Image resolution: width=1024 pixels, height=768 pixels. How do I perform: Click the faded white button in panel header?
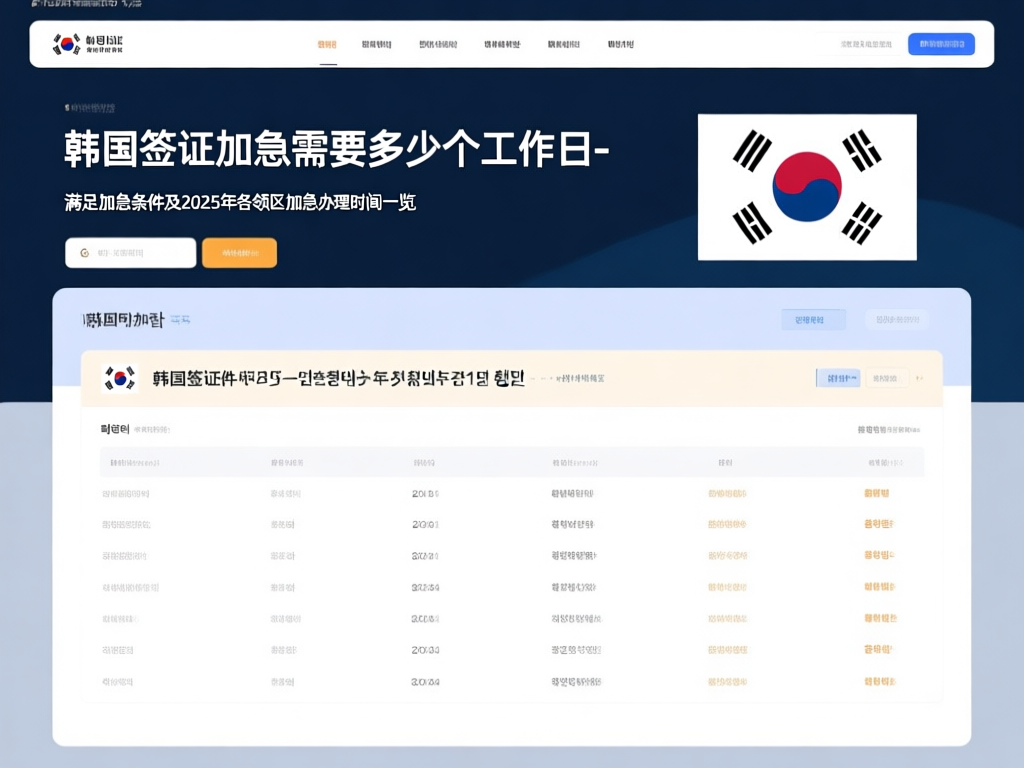(896, 320)
